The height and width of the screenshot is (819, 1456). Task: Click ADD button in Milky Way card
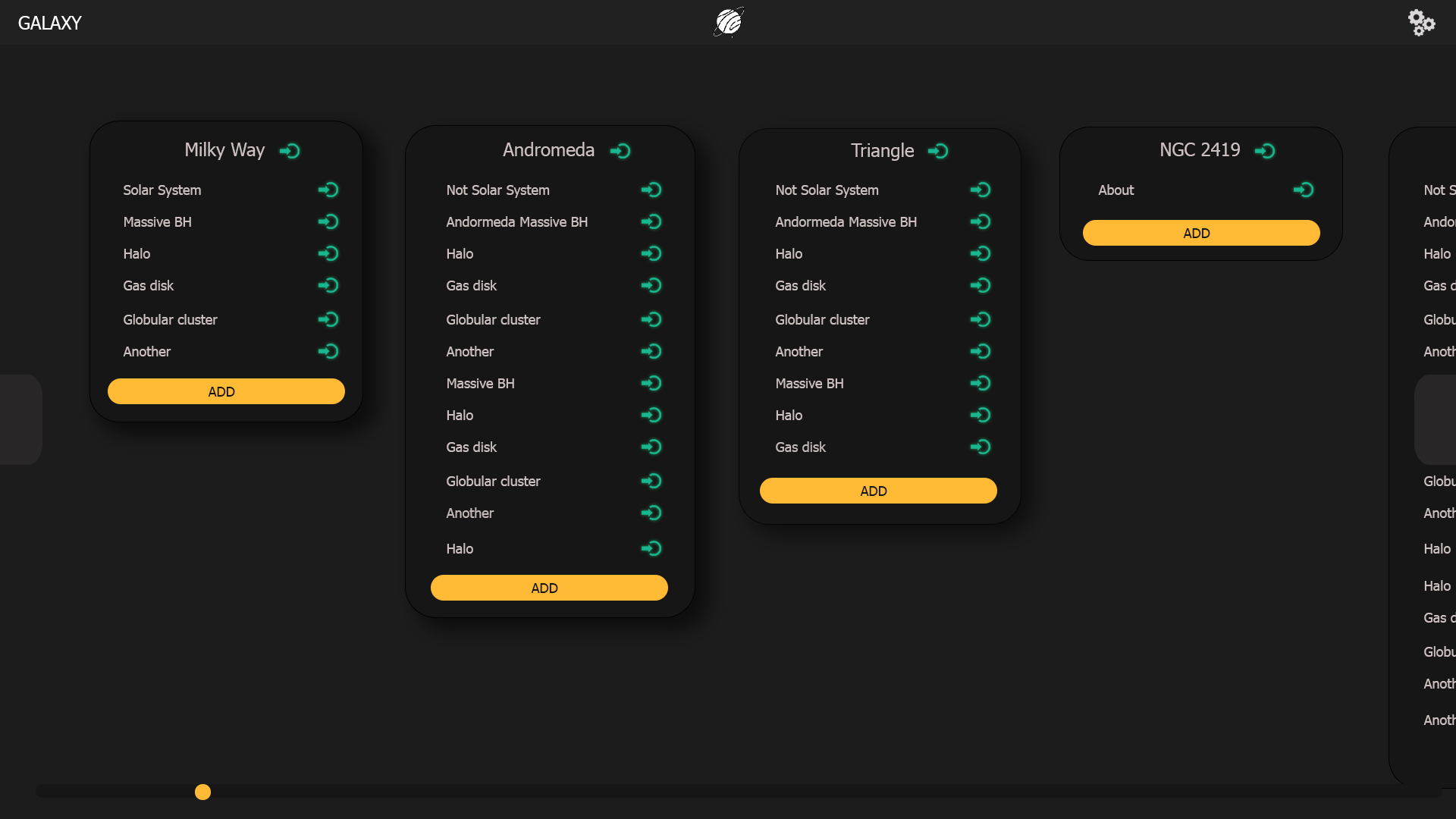(226, 391)
